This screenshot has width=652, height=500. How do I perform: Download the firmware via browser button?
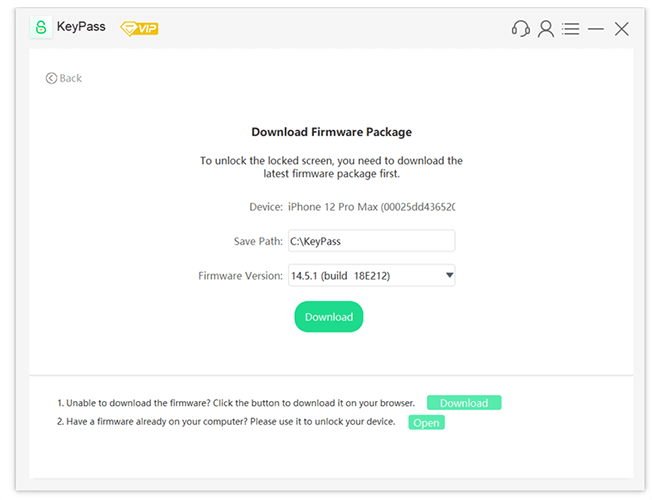(464, 403)
